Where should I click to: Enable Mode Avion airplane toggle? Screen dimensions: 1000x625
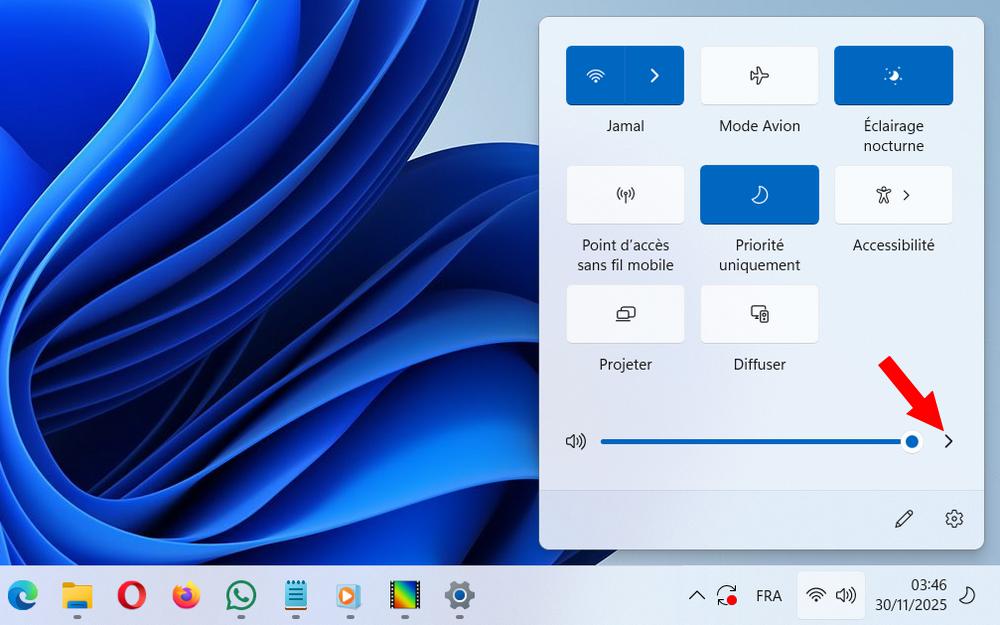759,76
